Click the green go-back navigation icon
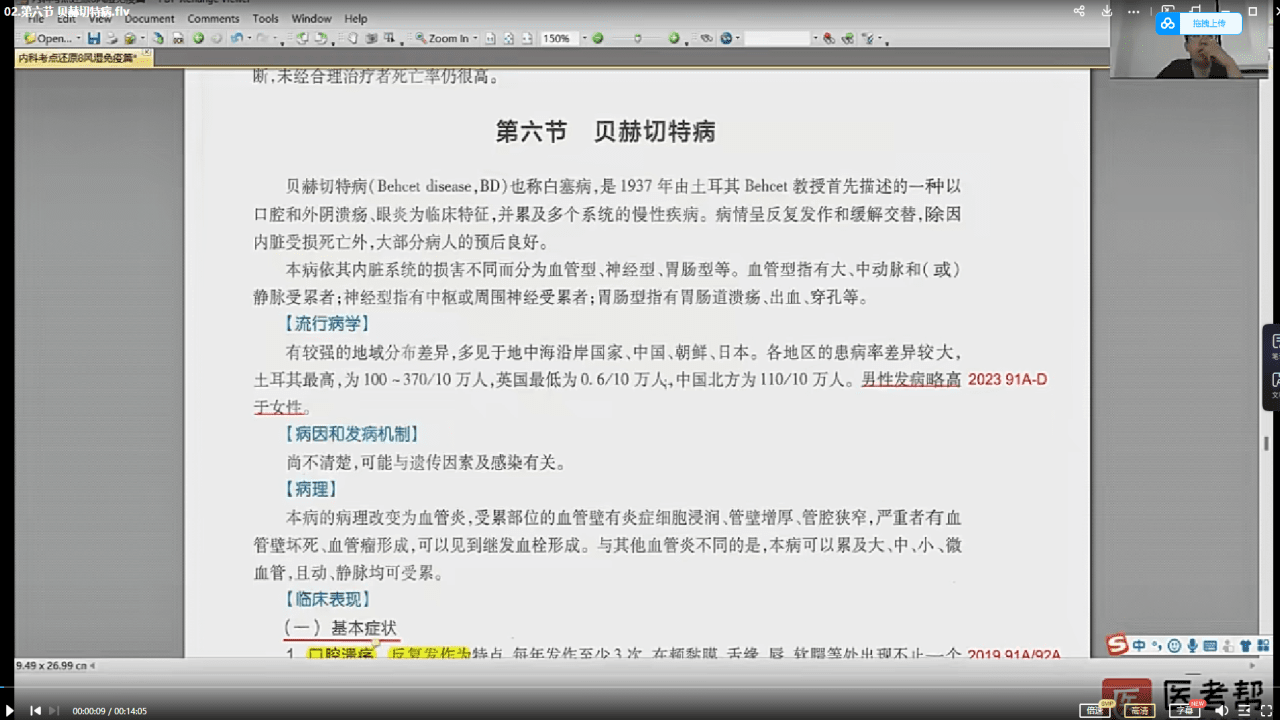 198,38
